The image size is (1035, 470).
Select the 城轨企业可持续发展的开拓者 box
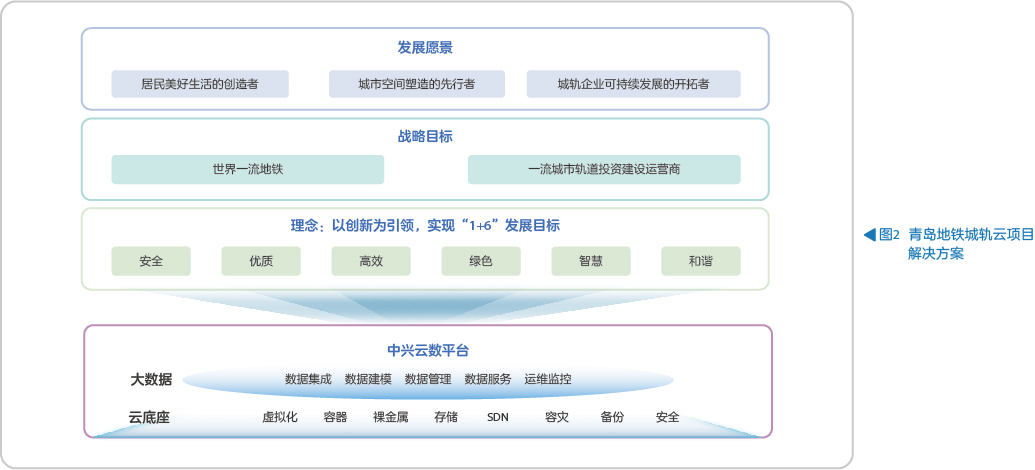pos(634,84)
